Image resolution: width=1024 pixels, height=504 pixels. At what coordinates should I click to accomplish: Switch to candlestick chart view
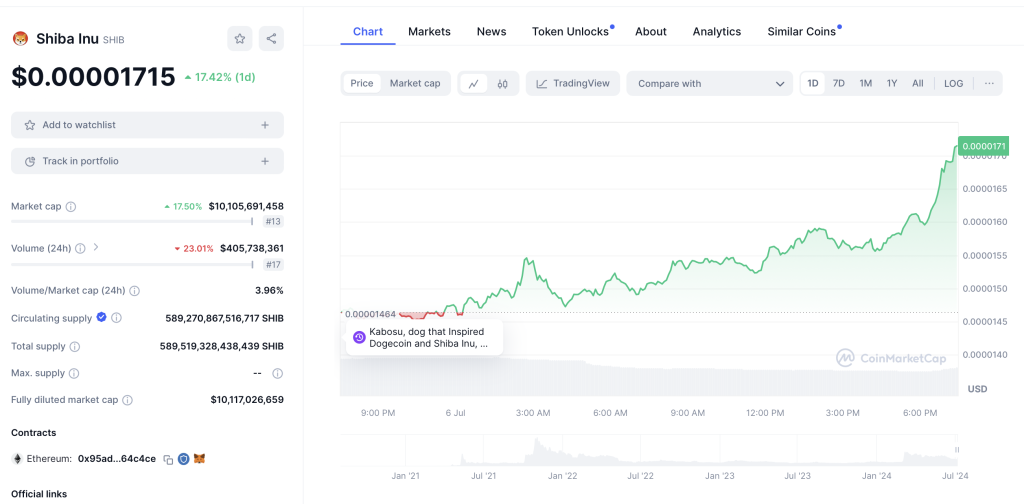click(x=502, y=84)
